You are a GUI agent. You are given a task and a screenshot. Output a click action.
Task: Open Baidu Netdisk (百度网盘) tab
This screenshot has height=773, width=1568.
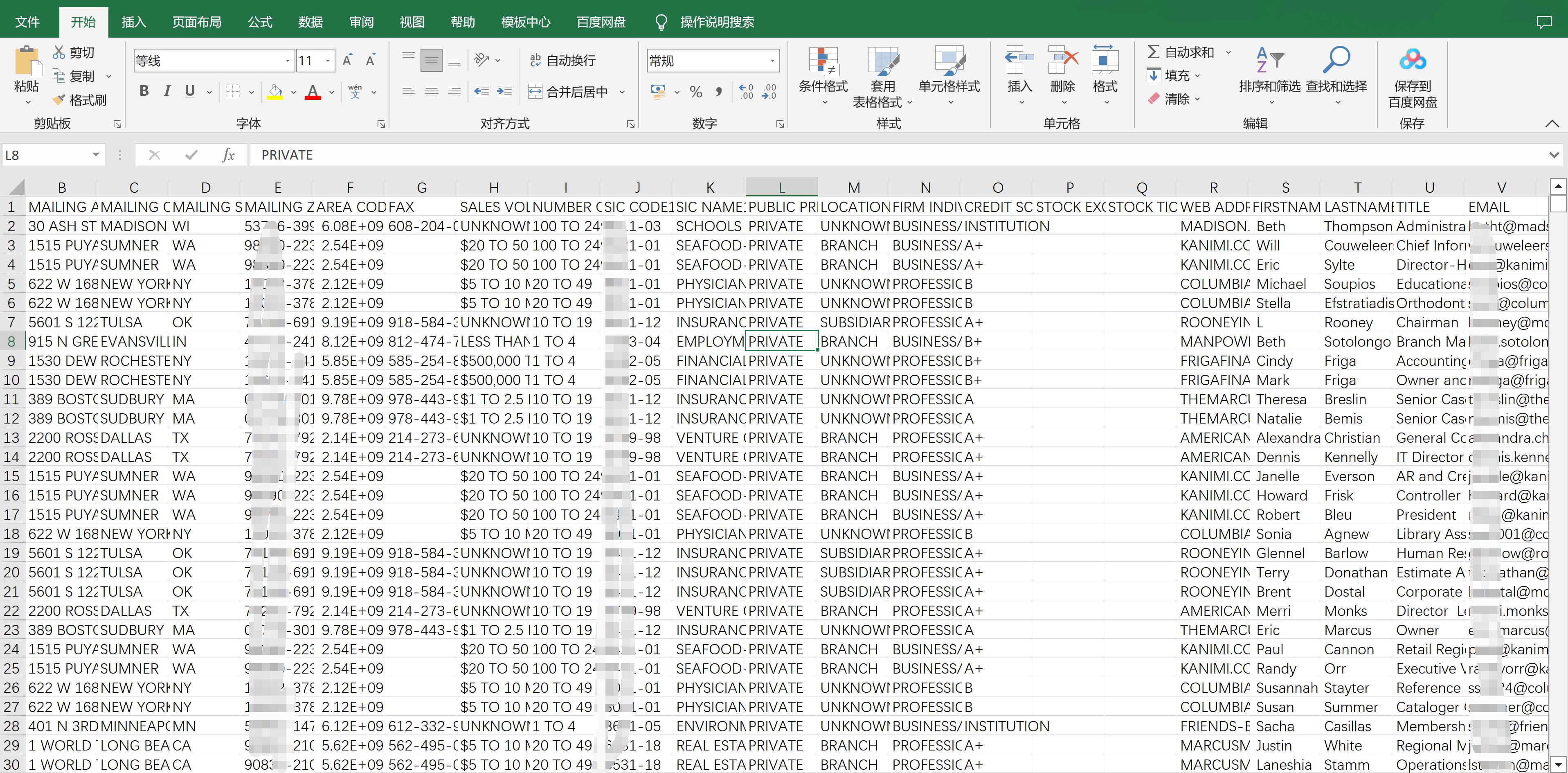[601, 22]
